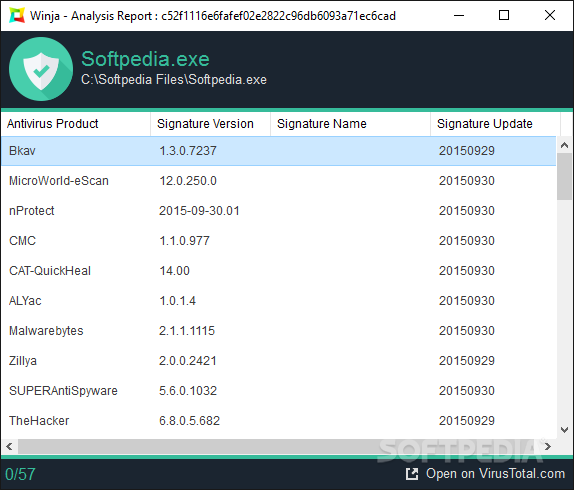
Task: Click signature version 12.0.250.0
Action: (188, 181)
